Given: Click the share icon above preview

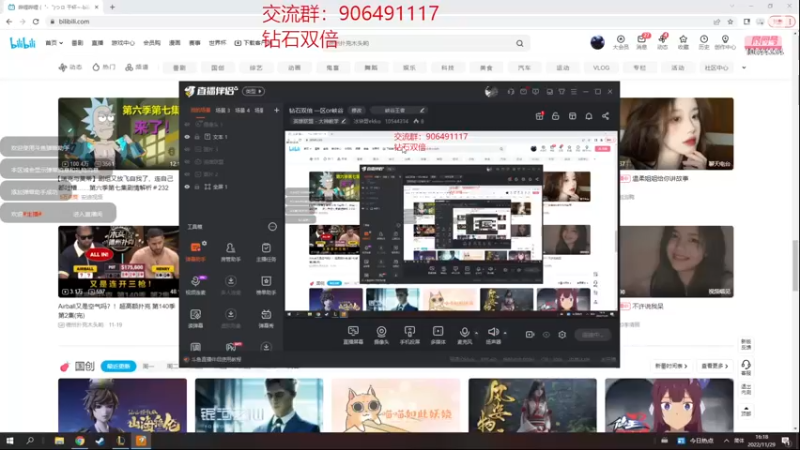Looking at the screenshot, I should (606, 116).
